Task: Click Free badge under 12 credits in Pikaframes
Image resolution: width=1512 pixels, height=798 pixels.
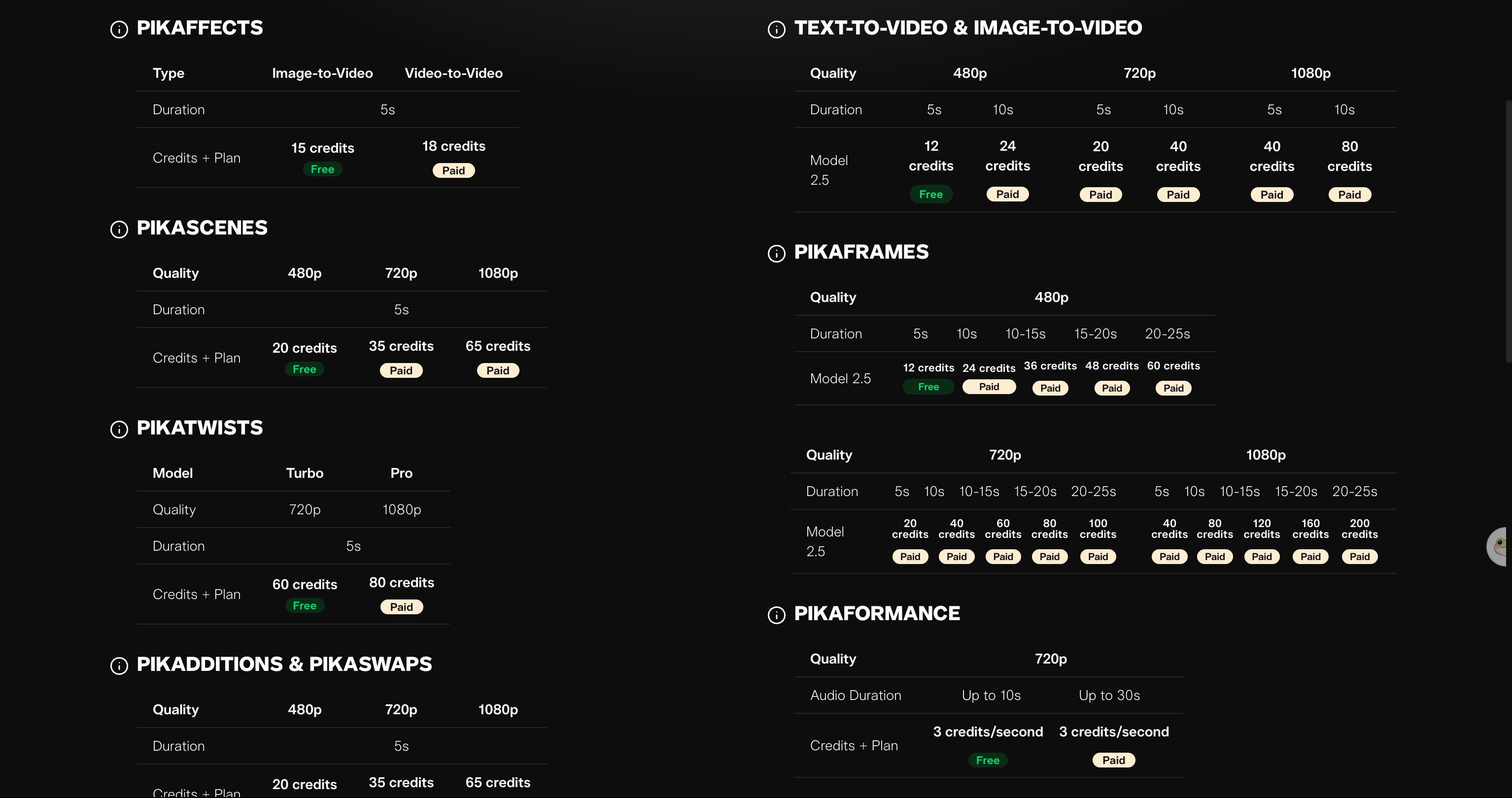Action: point(928,387)
